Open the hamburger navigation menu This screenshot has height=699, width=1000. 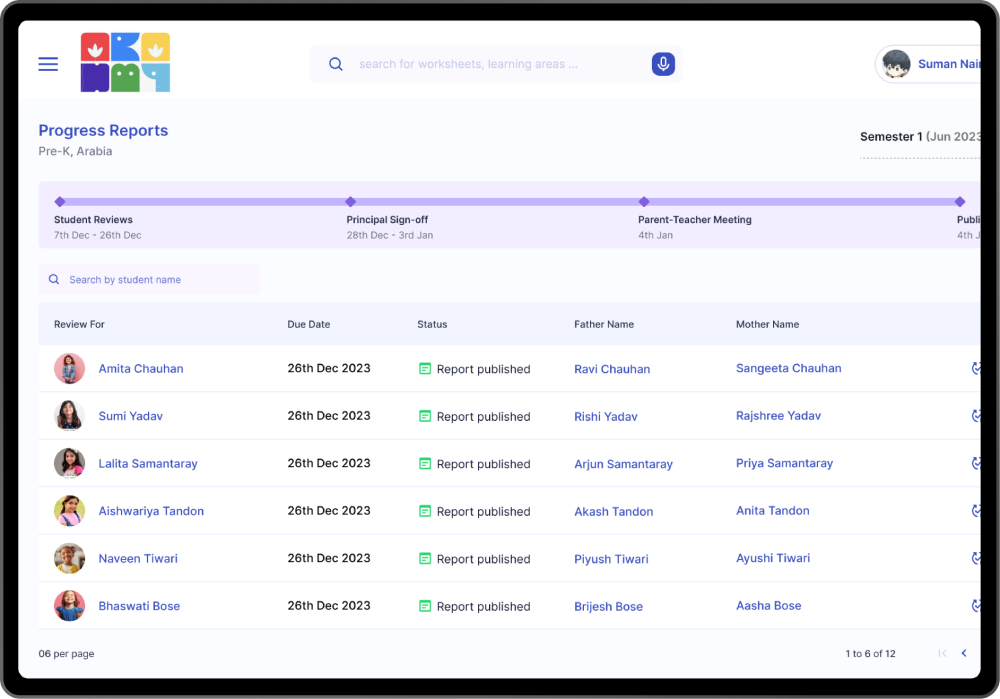pyautogui.click(x=48, y=64)
